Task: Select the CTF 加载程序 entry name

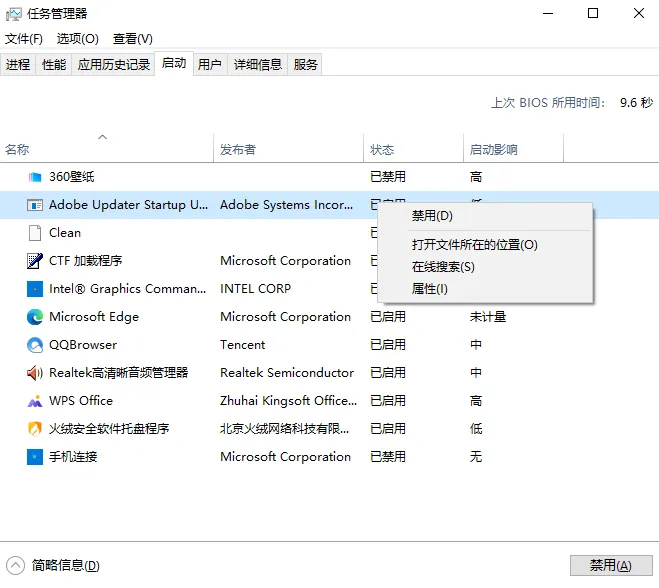Action: point(86,261)
